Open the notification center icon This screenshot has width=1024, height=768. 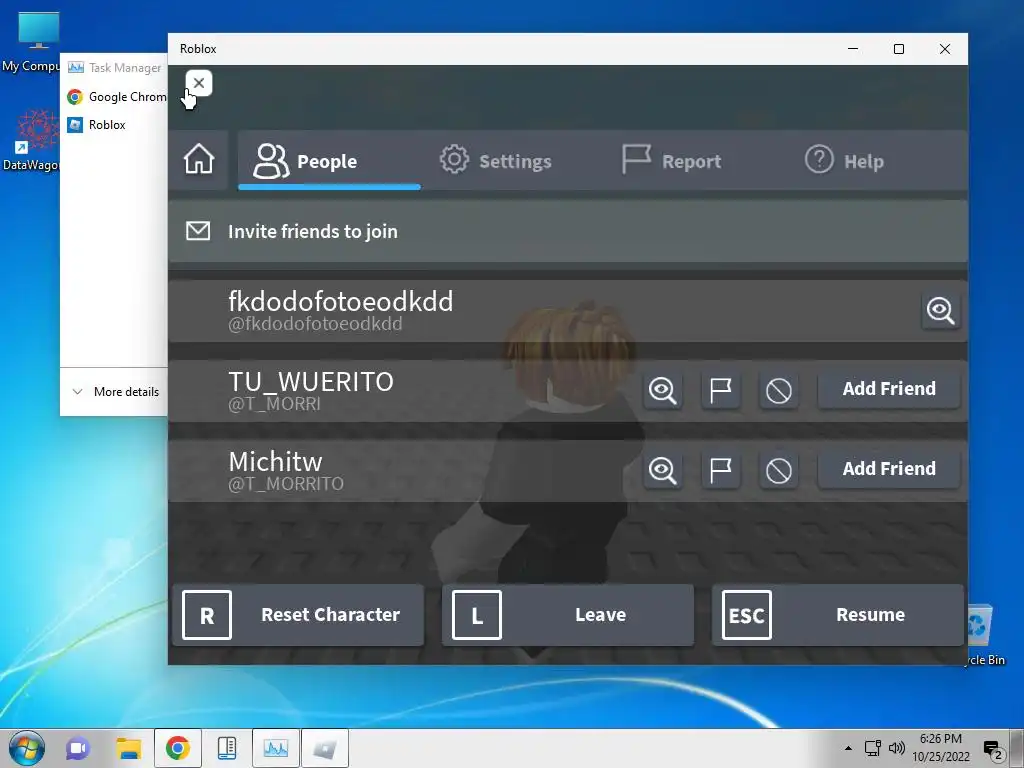point(993,750)
